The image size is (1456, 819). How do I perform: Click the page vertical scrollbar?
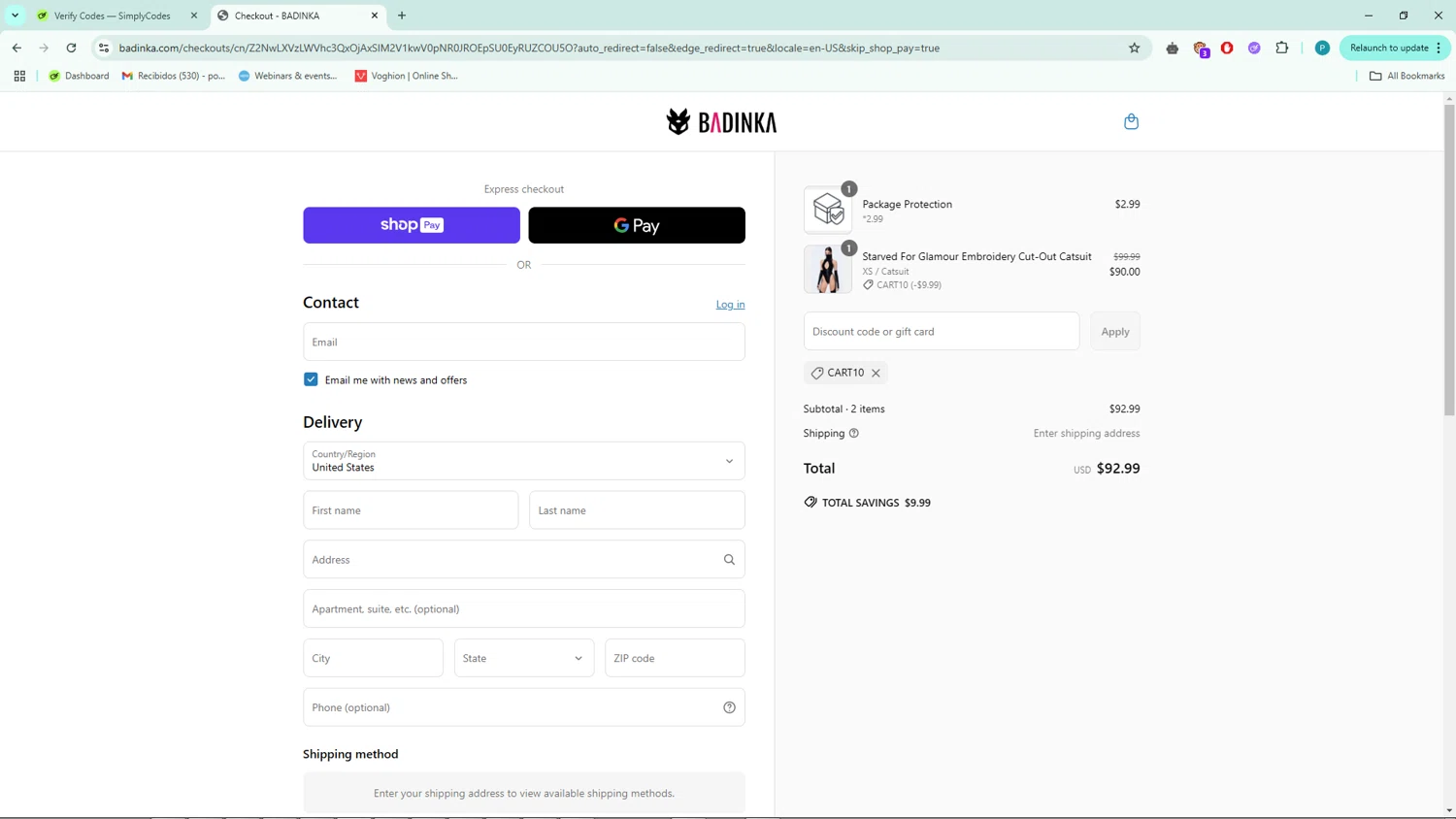click(x=1449, y=260)
